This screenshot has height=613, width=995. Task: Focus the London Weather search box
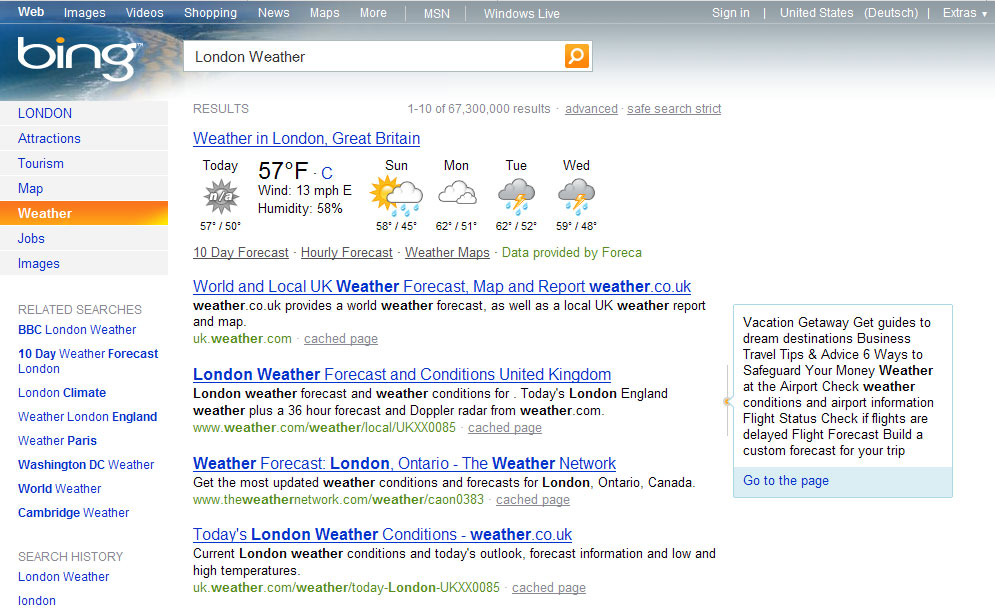coord(374,56)
